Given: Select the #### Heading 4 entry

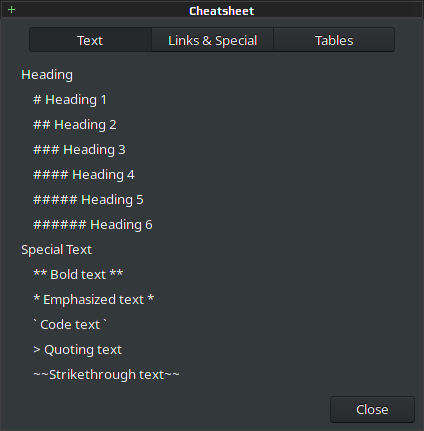Looking at the screenshot, I should 84,175.
